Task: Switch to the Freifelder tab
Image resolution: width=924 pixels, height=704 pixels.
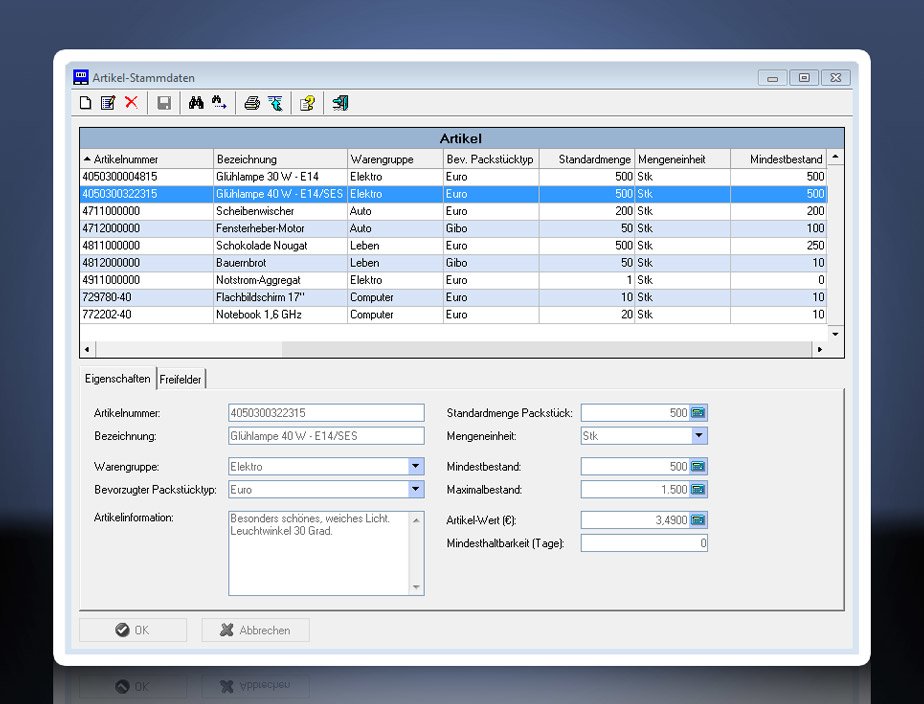Action: [181, 380]
